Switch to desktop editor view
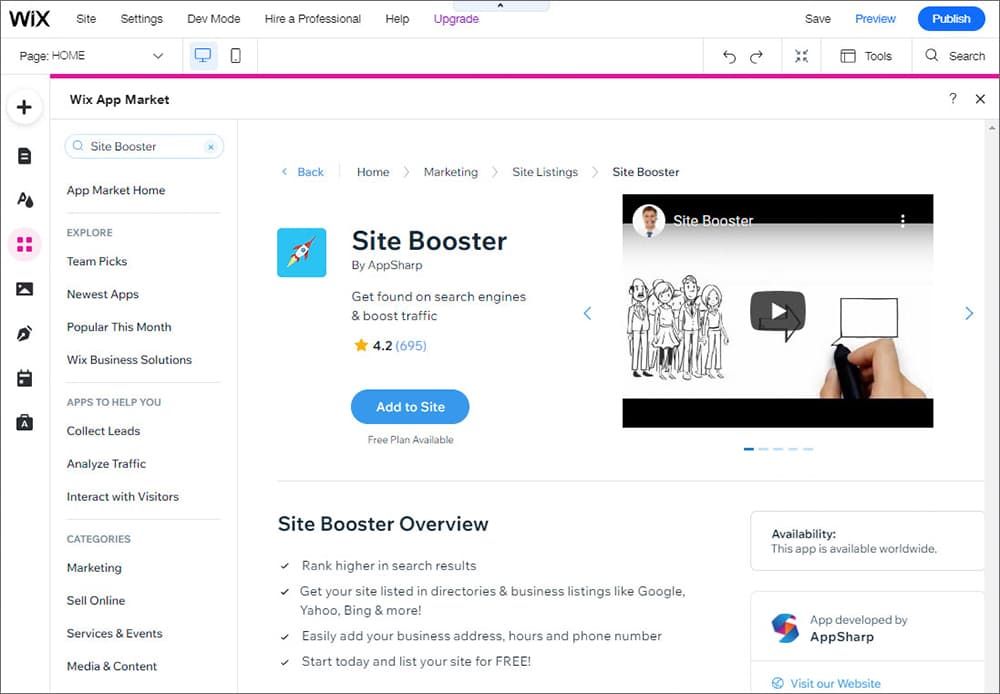This screenshot has width=1000, height=694. tap(203, 55)
